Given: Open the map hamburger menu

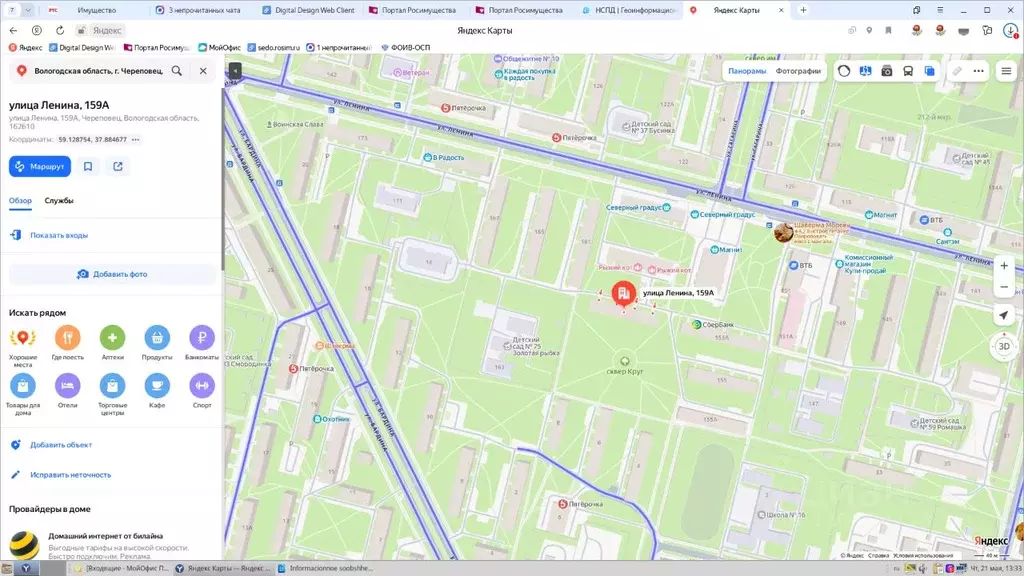Looking at the screenshot, I should (1006, 71).
